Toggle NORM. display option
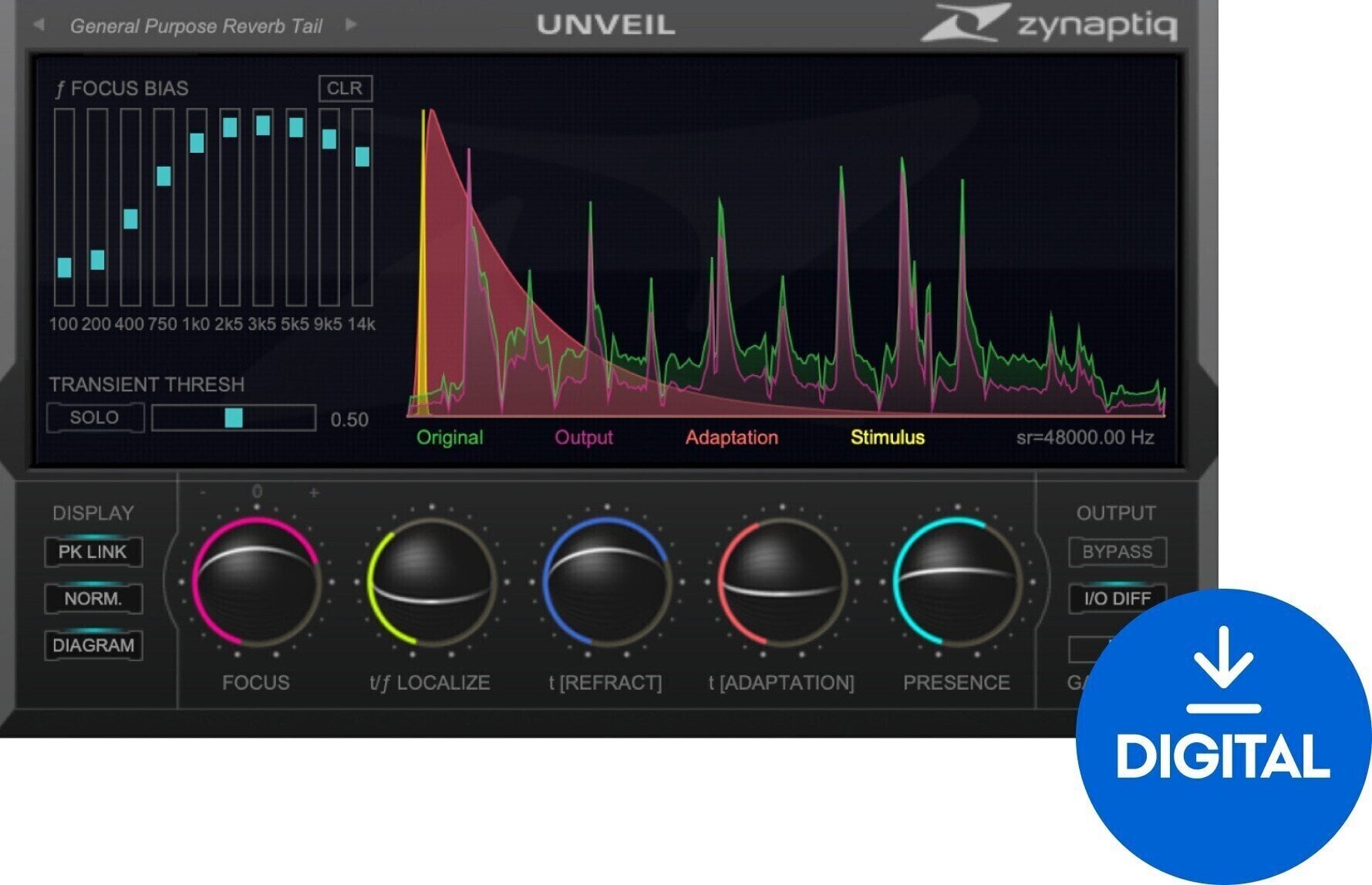The height and width of the screenshot is (885, 1372). [x=93, y=599]
